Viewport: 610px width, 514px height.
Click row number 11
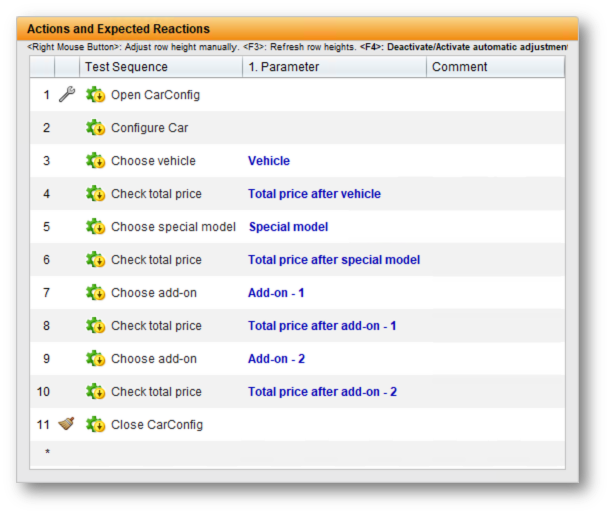click(x=43, y=425)
